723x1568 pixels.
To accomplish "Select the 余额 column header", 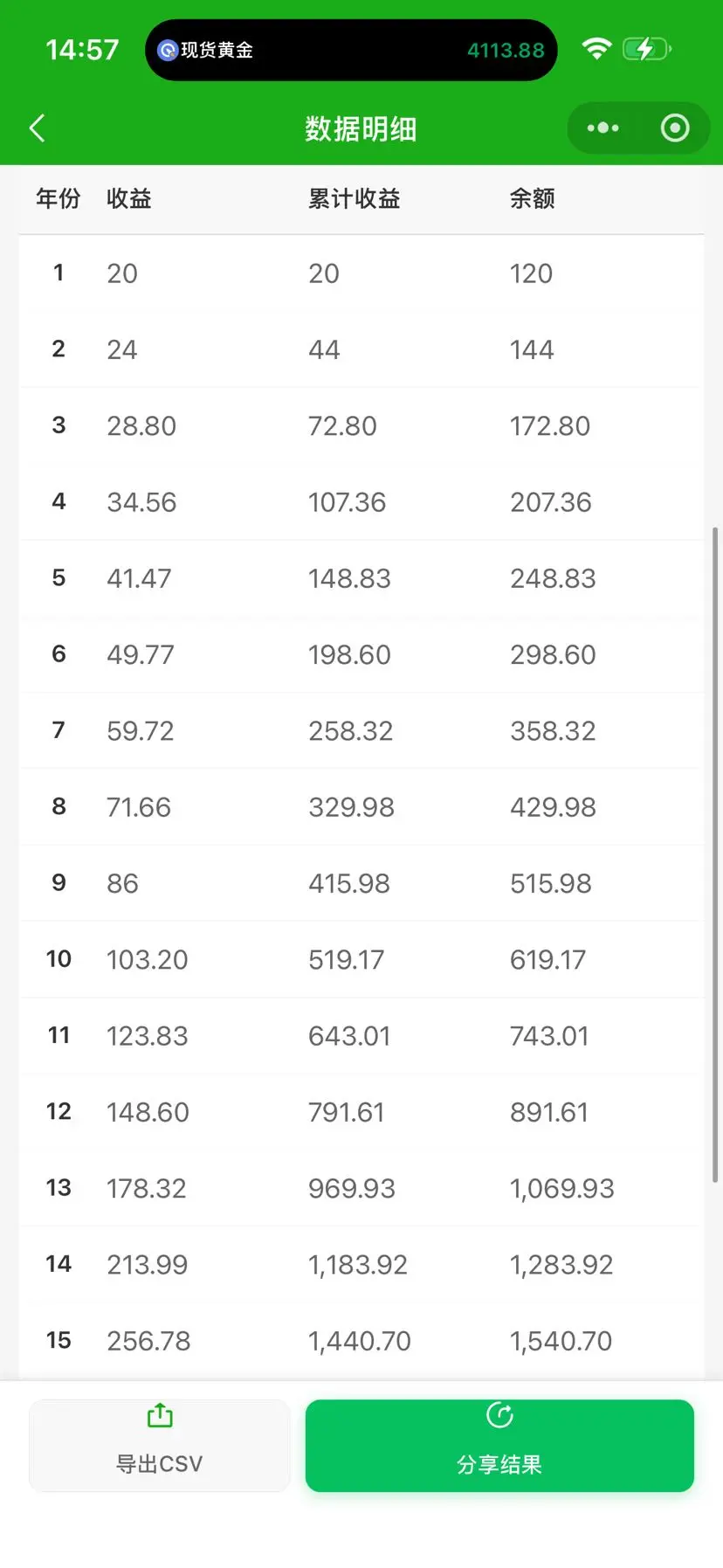I will 532,199.
